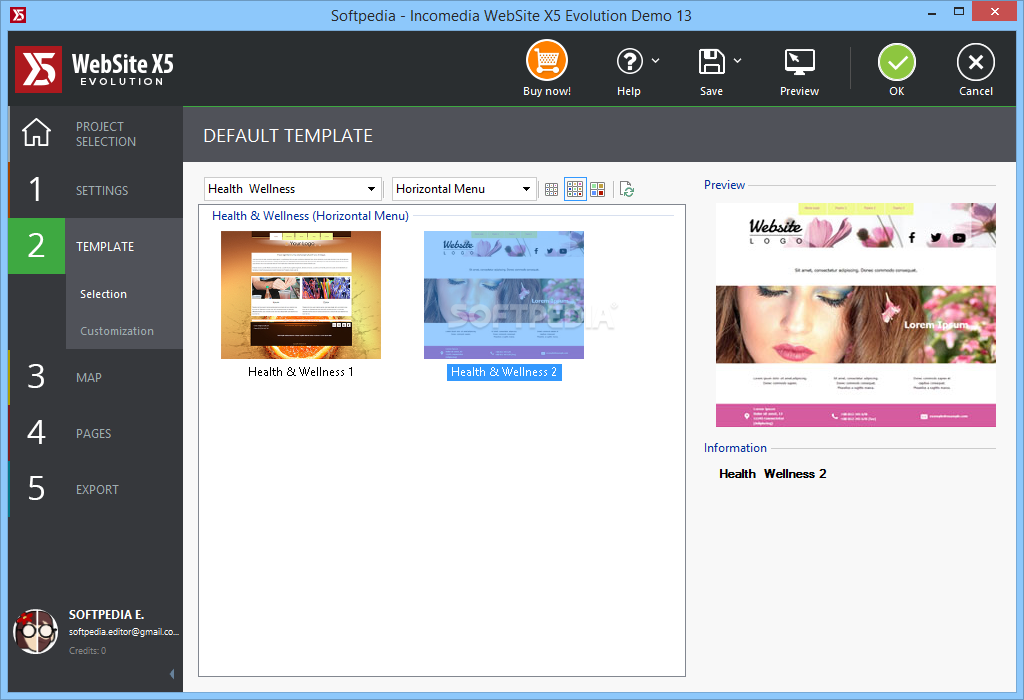The height and width of the screenshot is (700, 1024).
Task: Close the WebSite X5 window
Action: 995,11
